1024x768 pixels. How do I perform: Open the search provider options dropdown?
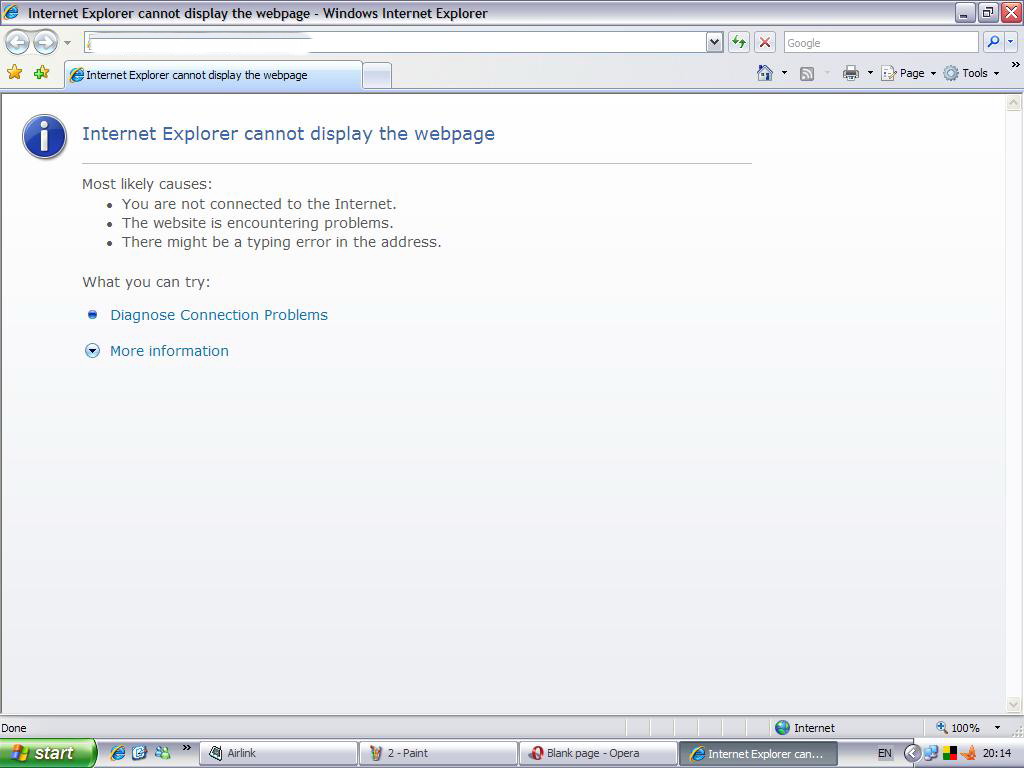[x=1011, y=42]
